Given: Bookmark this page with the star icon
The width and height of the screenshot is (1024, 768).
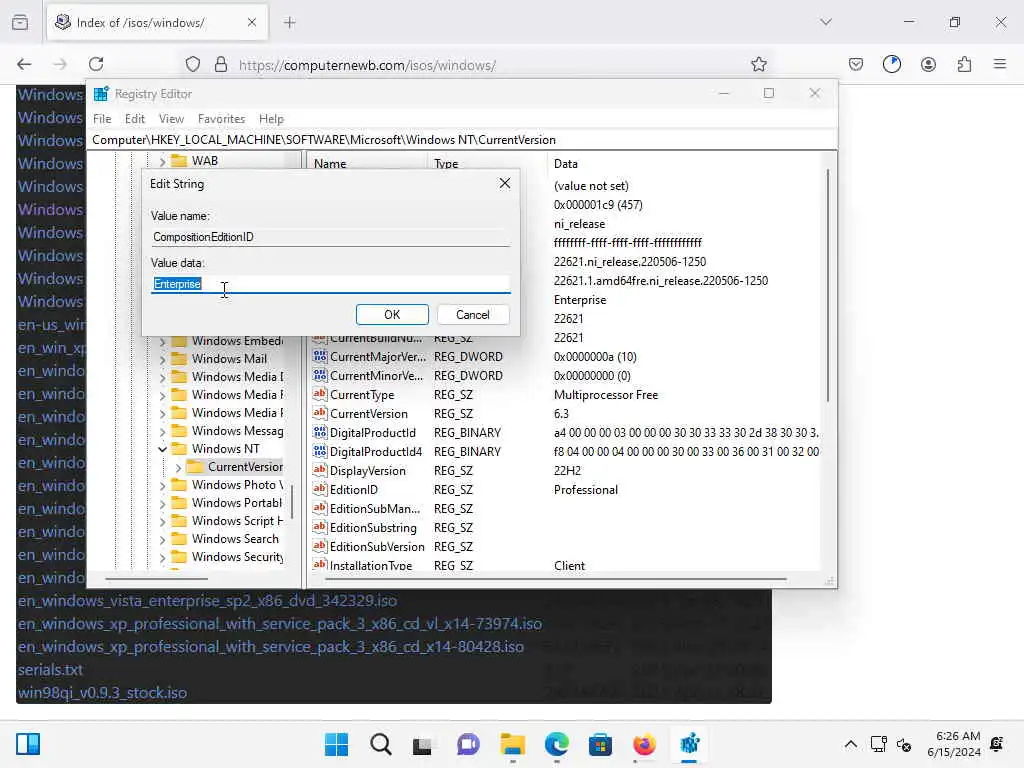Looking at the screenshot, I should (x=758, y=64).
